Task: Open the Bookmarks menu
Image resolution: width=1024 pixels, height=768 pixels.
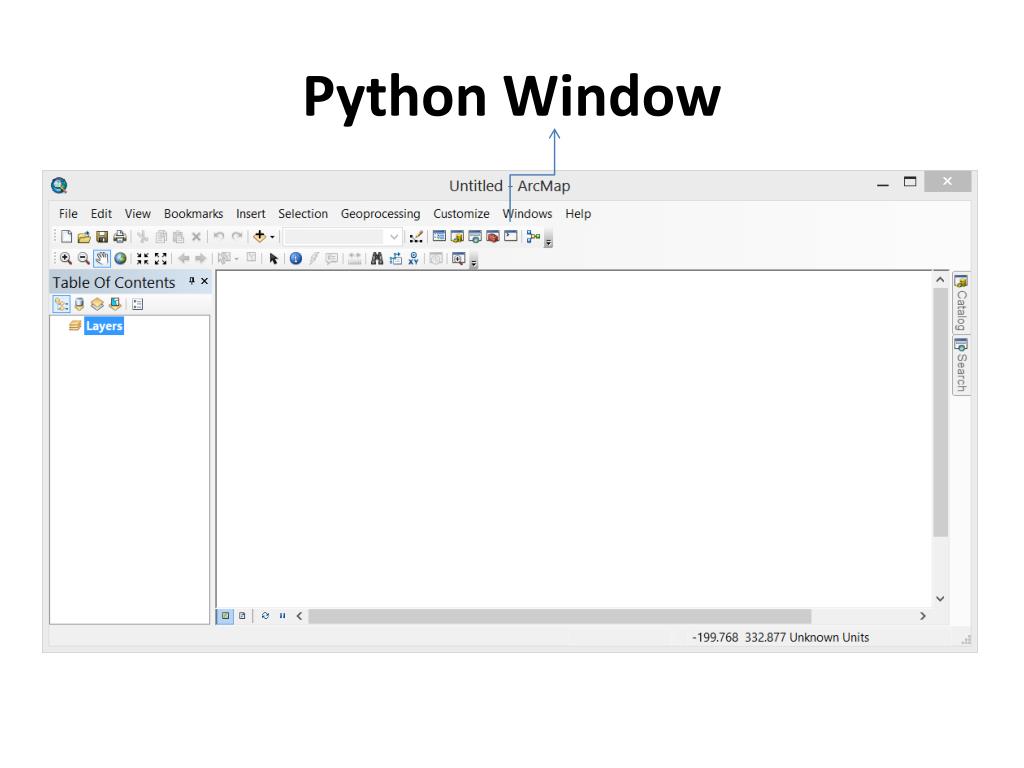Action: (193, 214)
